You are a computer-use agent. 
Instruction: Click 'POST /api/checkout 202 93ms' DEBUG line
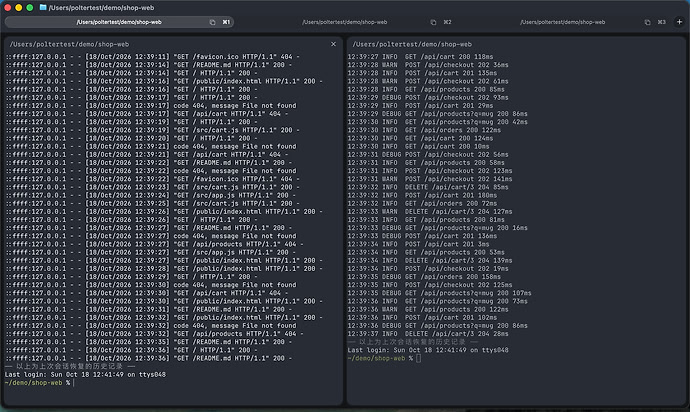[x=428, y=97]
